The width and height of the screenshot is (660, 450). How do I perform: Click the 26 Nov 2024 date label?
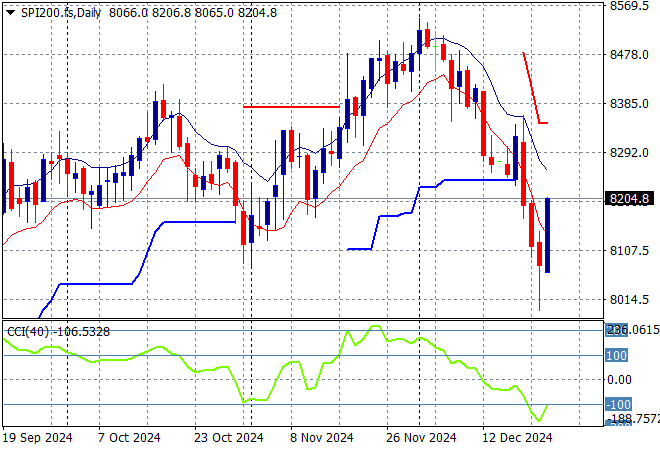click(x=421, y=438)
